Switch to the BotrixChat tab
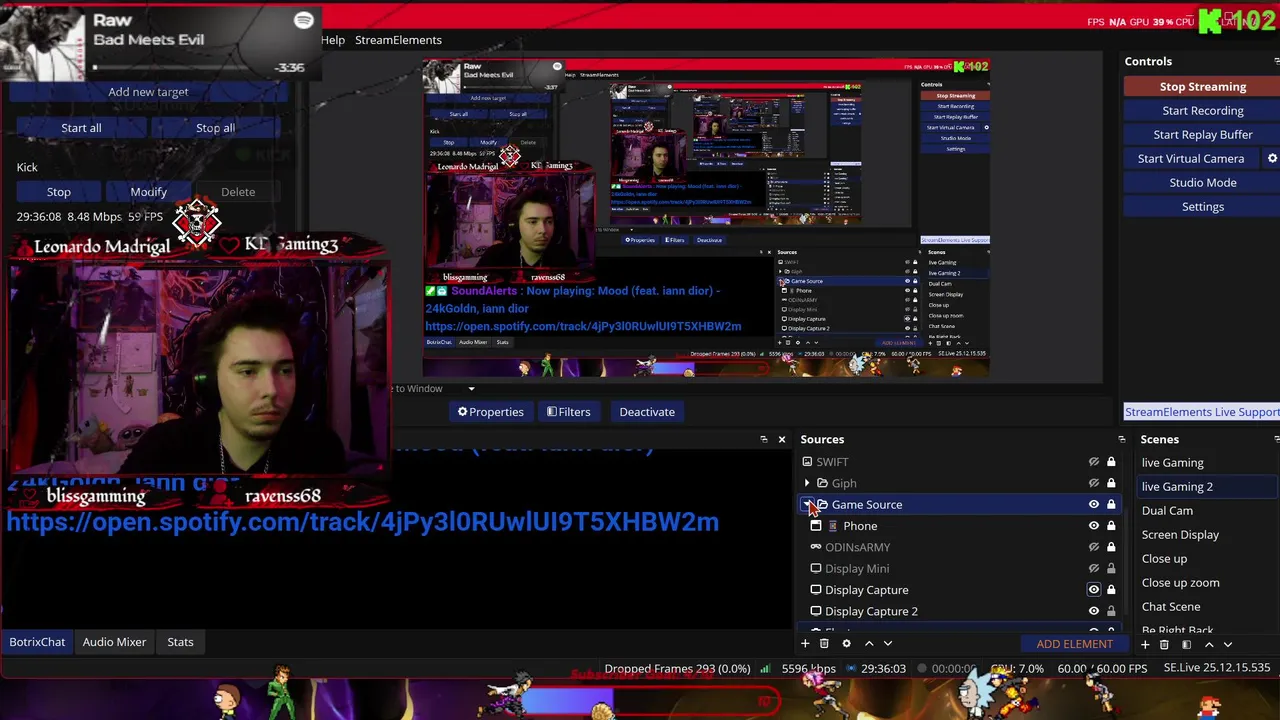Viewport: 1280px width, 720px height. click(x=37, y=642)
